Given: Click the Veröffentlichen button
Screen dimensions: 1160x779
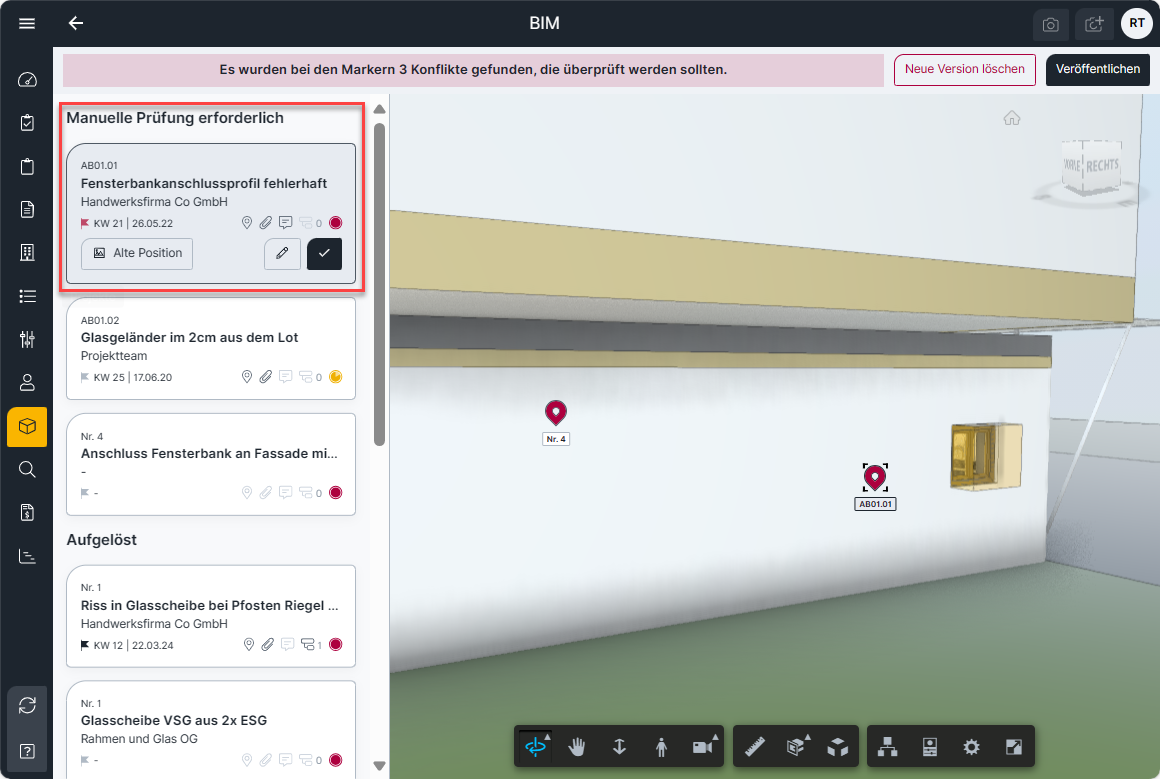Looking at the screenshot, I should (x=1098, y=70).
